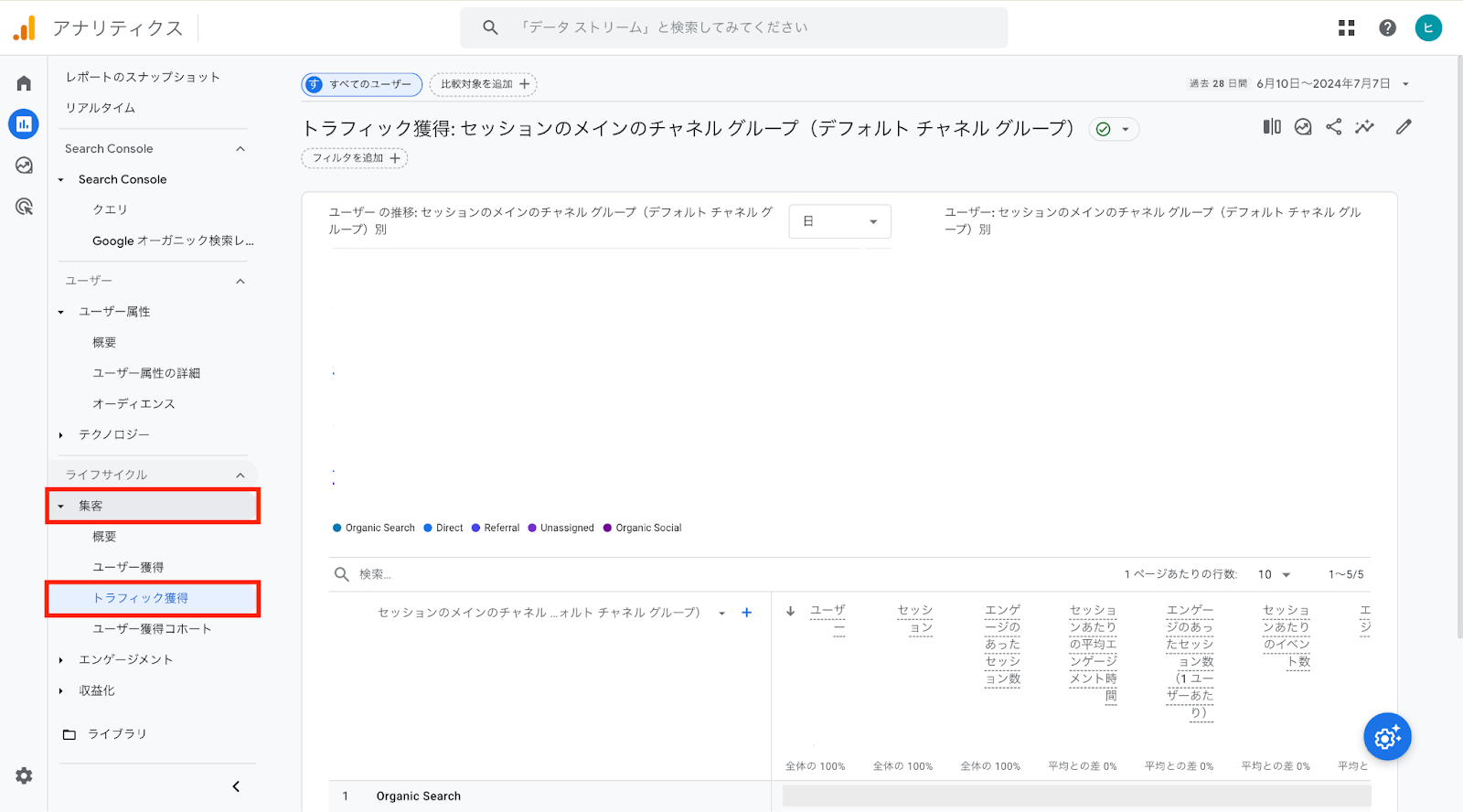This screenshot has height=812, width=1463.
Task: Click 比較対象を追加 button
Action: tap(484, 85)
